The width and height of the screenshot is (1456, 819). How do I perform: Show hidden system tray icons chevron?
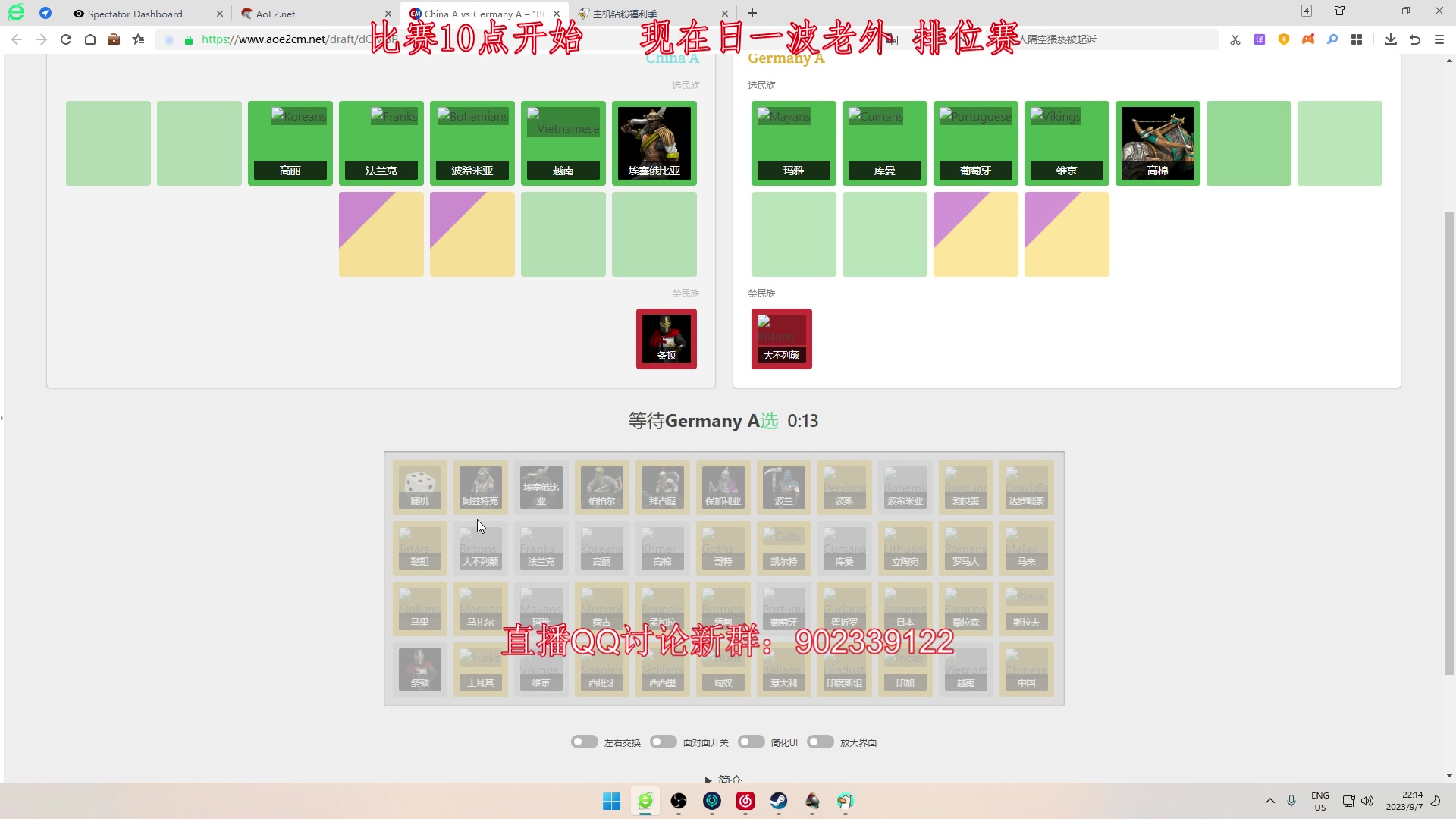tap(1269, 801)
